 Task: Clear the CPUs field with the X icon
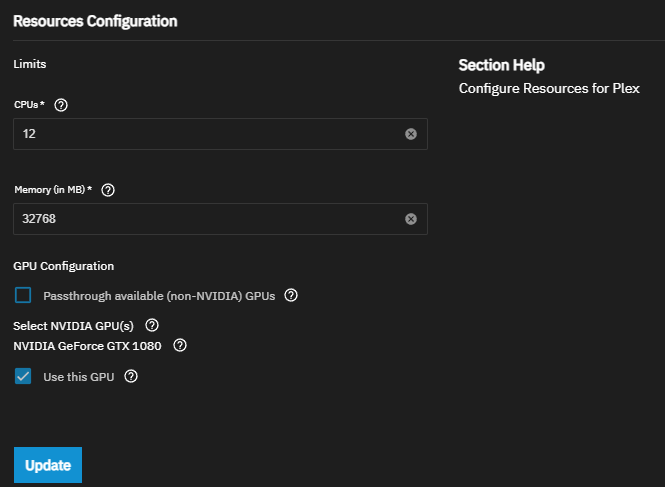click(x=411, y=134)
